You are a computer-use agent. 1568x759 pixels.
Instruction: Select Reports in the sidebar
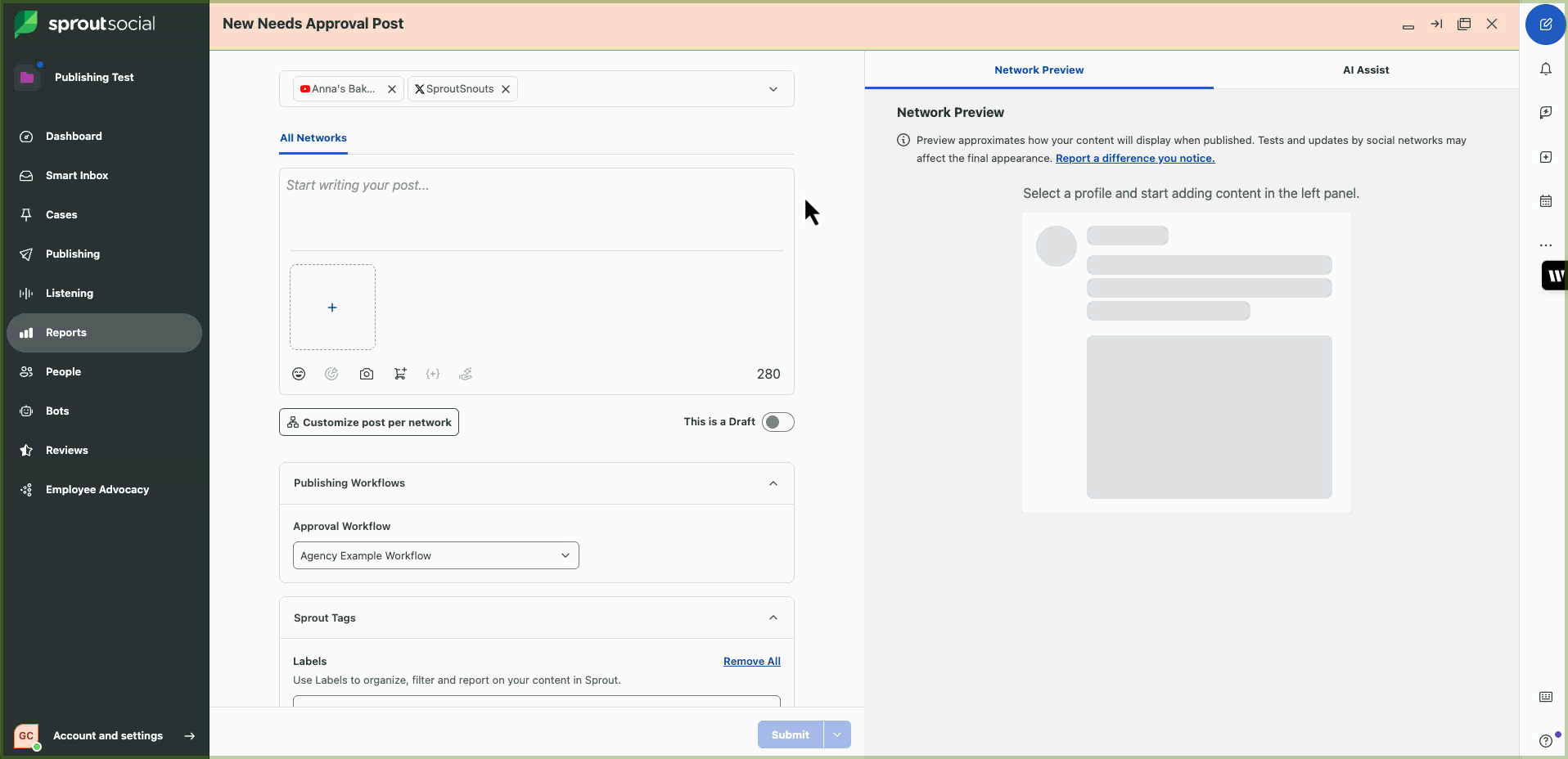[104, 333]
